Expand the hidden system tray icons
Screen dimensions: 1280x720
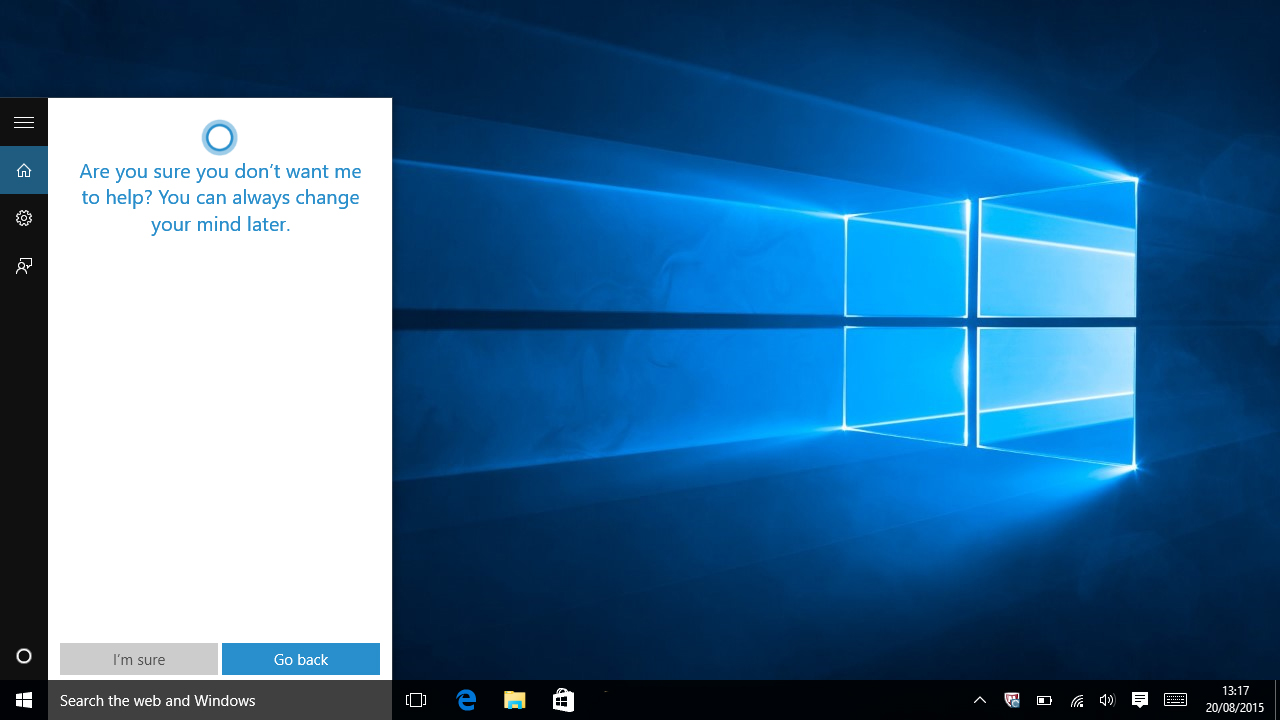[x=980, y=700]
